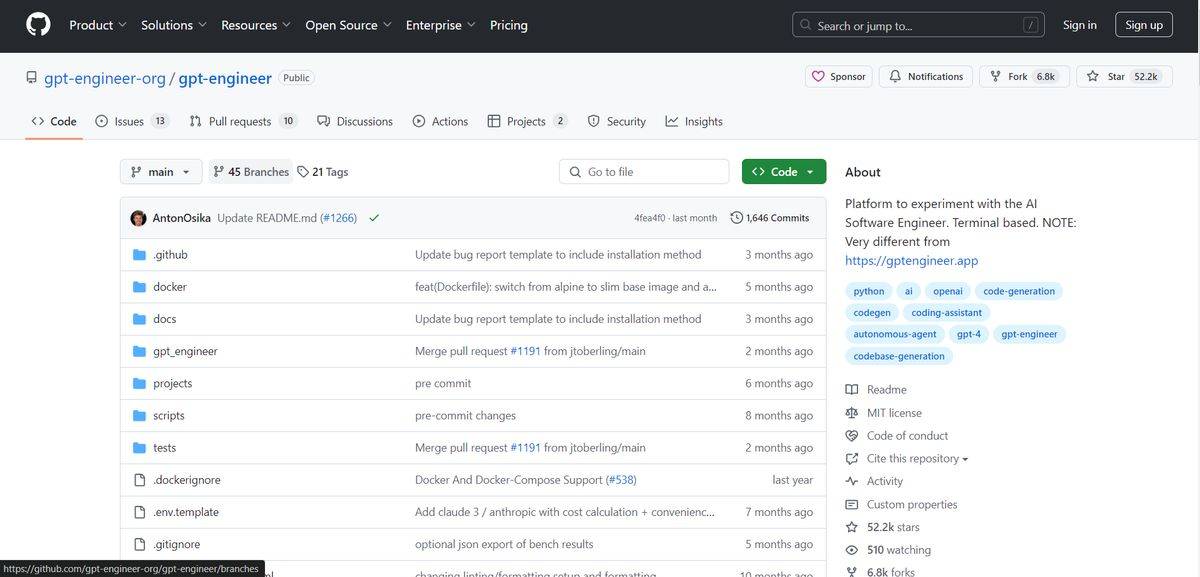Click the AntonOsika avatar thumbnail
The width and height of the screenshot is (1200, 577).
(138, 218)
